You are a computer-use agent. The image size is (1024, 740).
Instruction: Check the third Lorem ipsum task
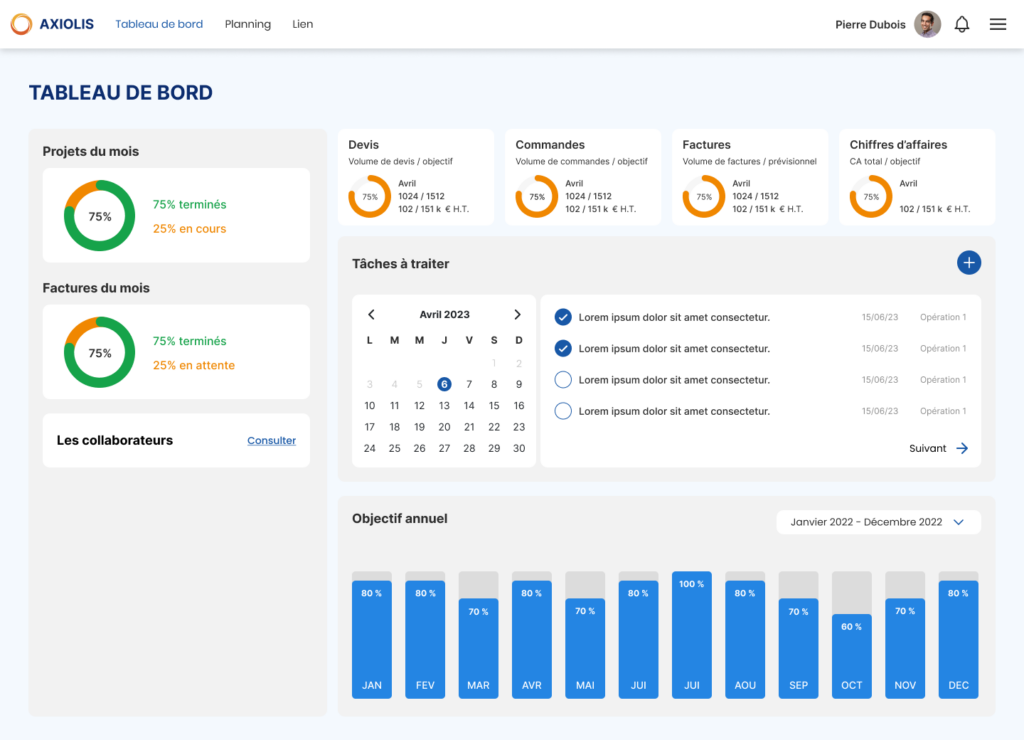pyautogui.click(x=563, y=380)
